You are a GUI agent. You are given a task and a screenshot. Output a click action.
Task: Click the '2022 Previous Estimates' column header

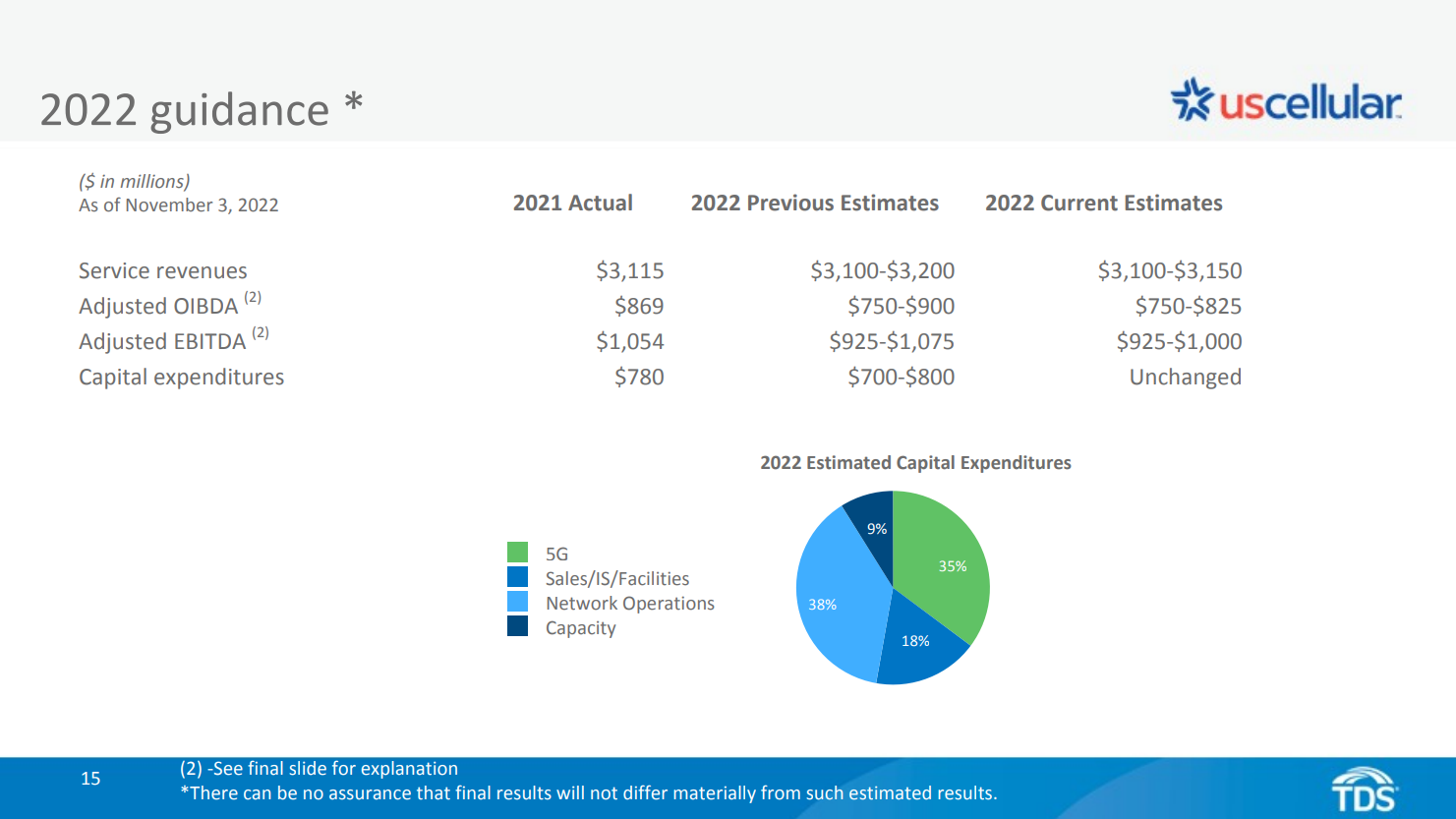(814, 204)
